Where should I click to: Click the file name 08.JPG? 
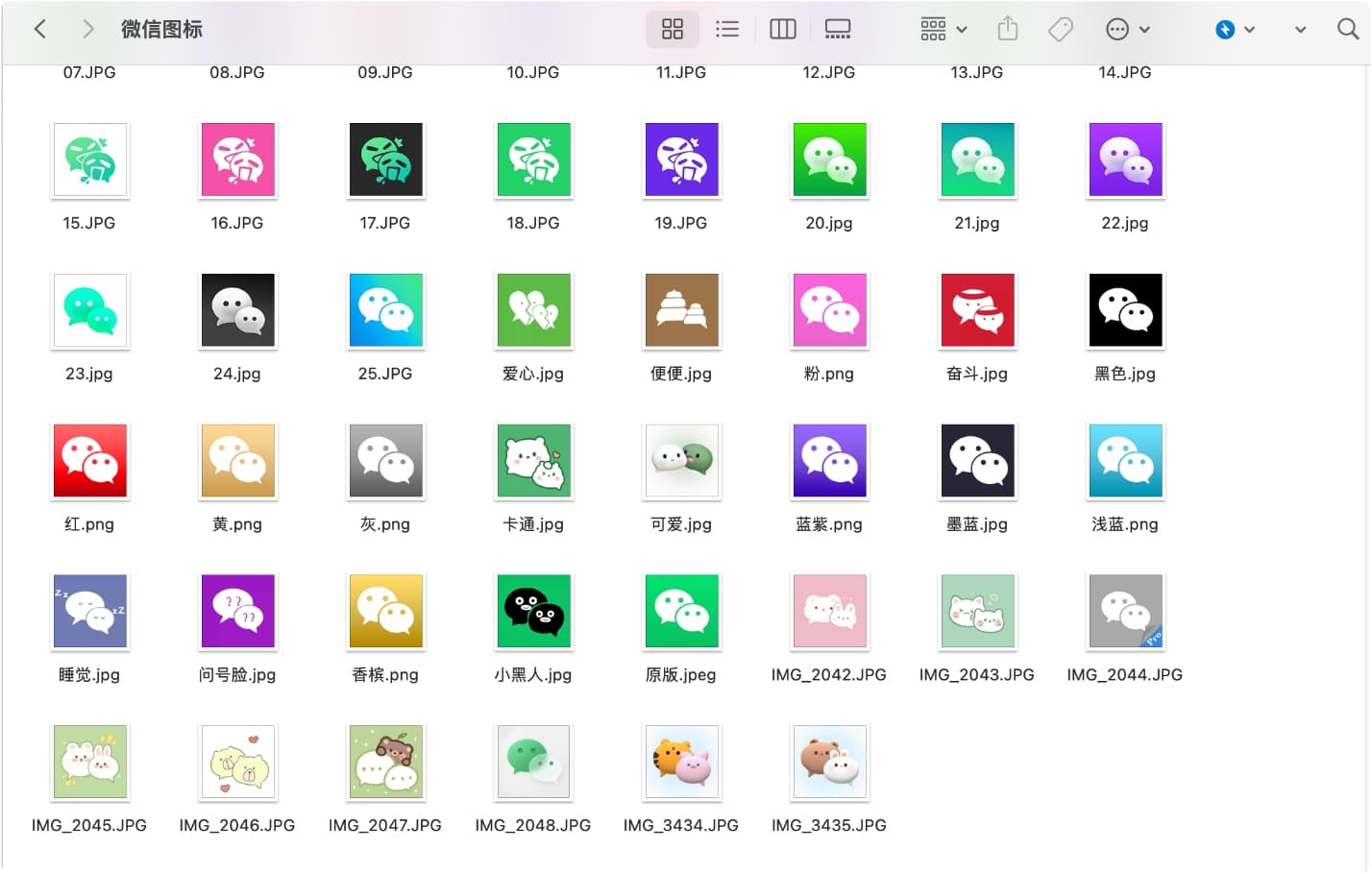click(237, 72)
